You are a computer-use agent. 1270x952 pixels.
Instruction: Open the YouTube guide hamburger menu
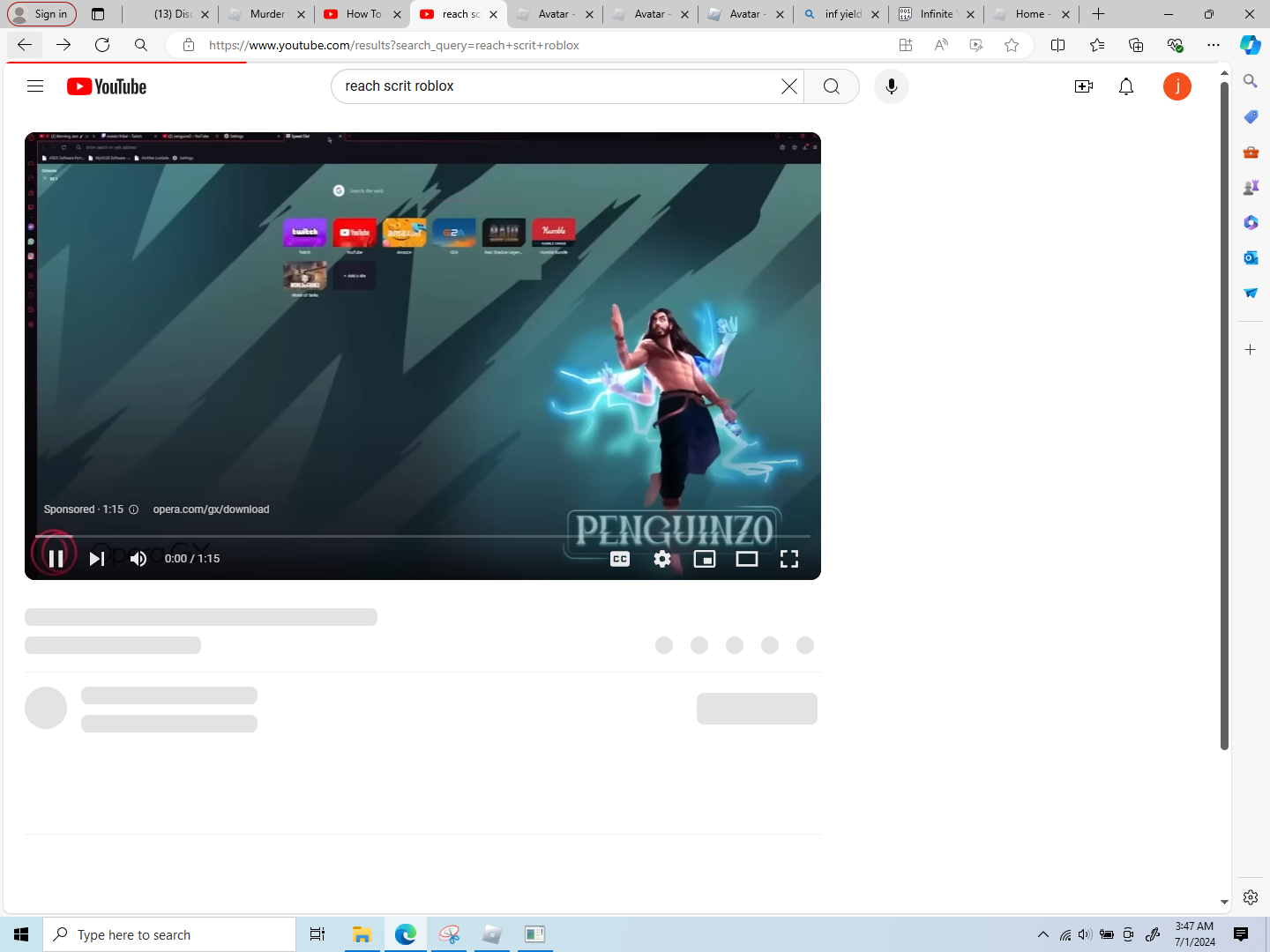coord(35,86)
